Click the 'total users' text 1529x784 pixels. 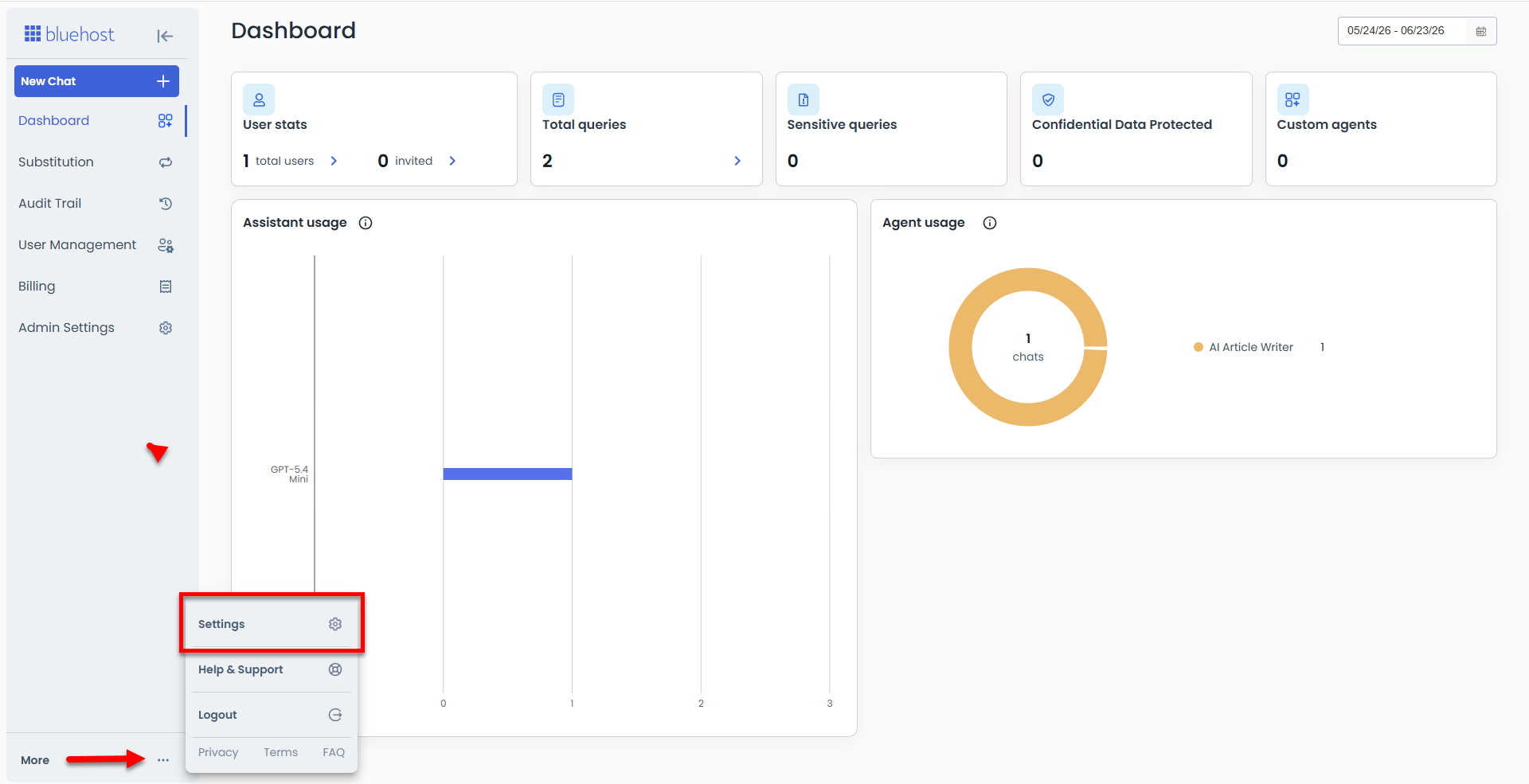click(x=284, y=161)
